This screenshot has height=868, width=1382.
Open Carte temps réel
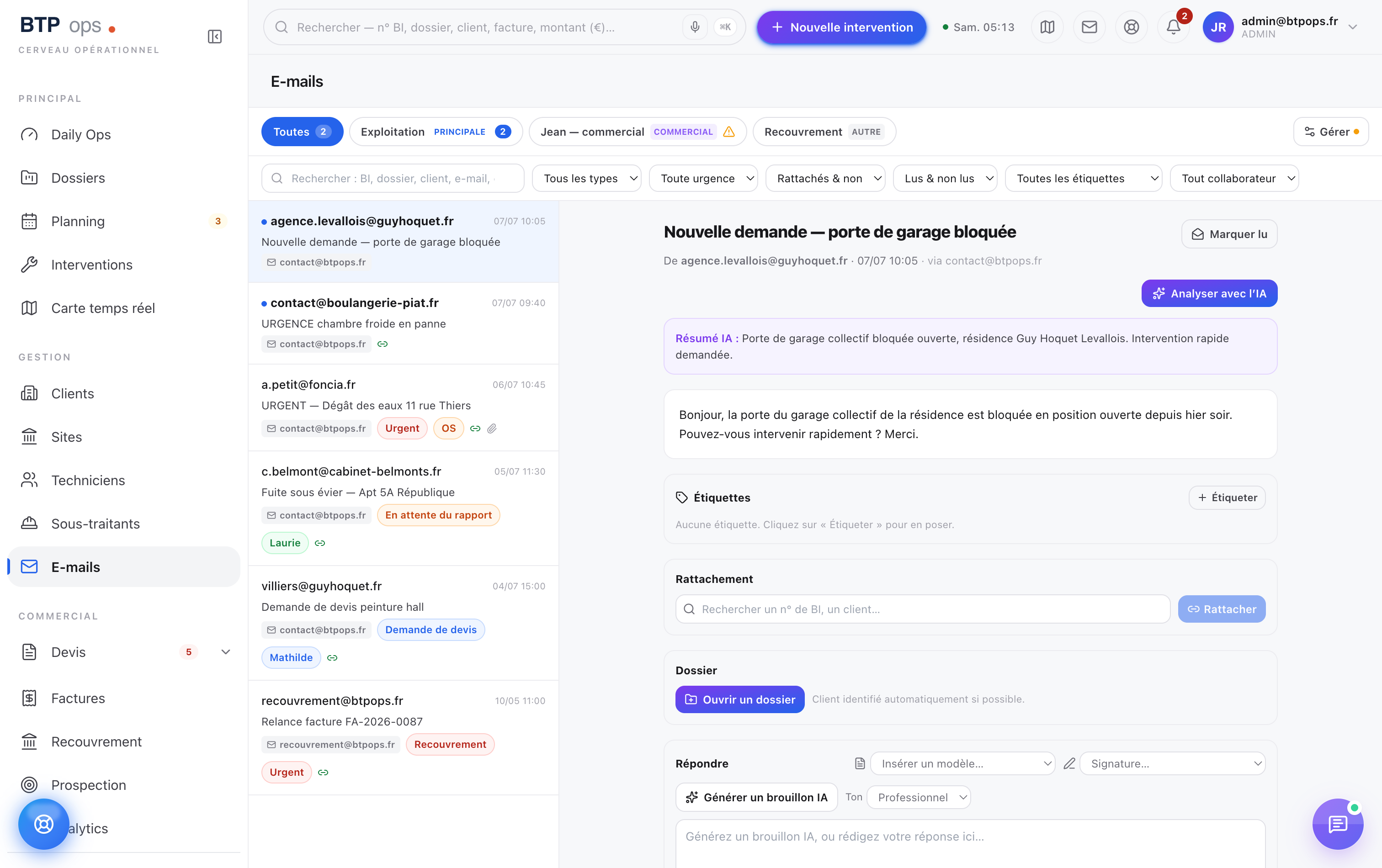(x=124, y=308)
